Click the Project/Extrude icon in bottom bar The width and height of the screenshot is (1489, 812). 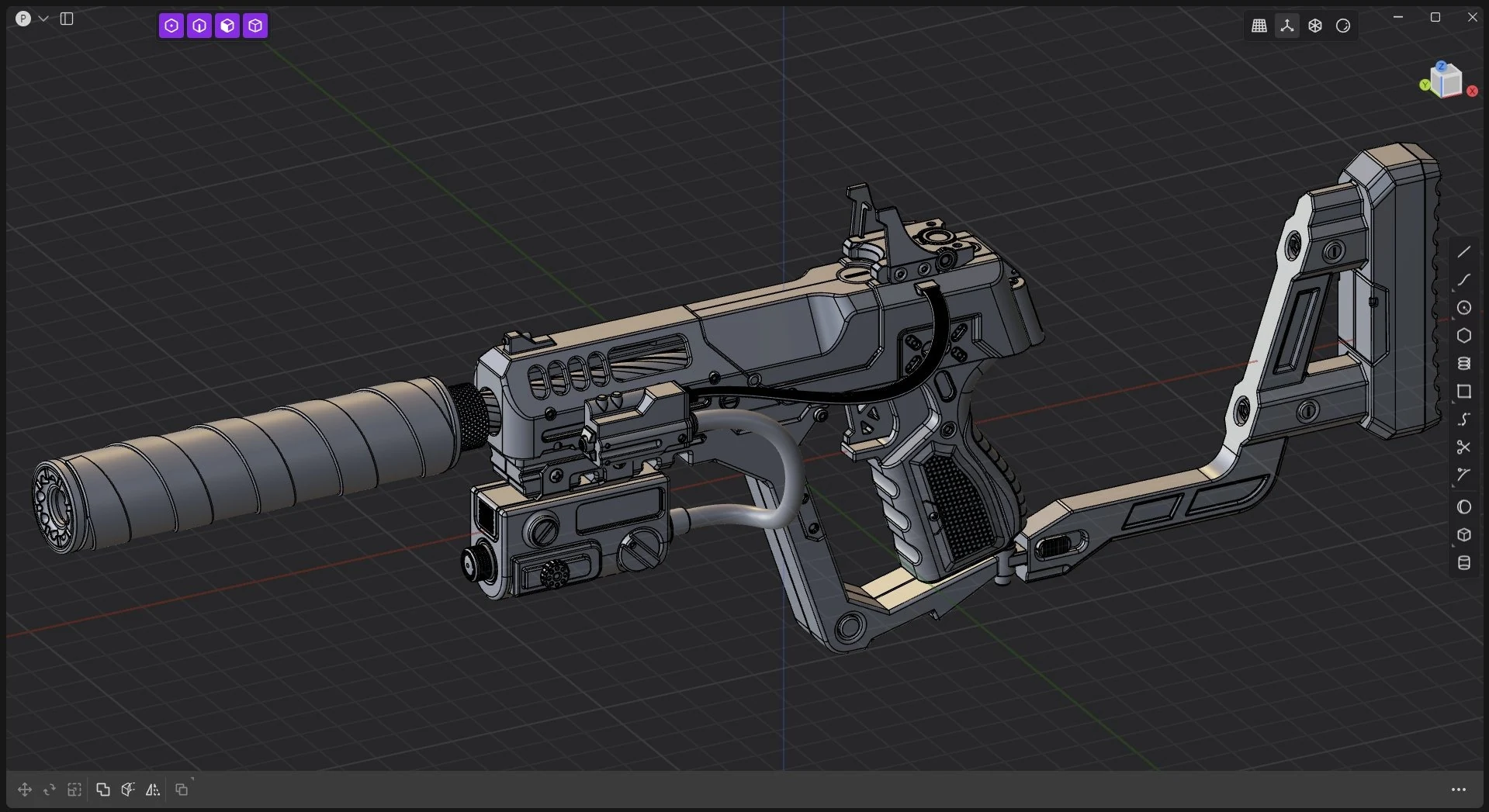[x=128, y=790]
